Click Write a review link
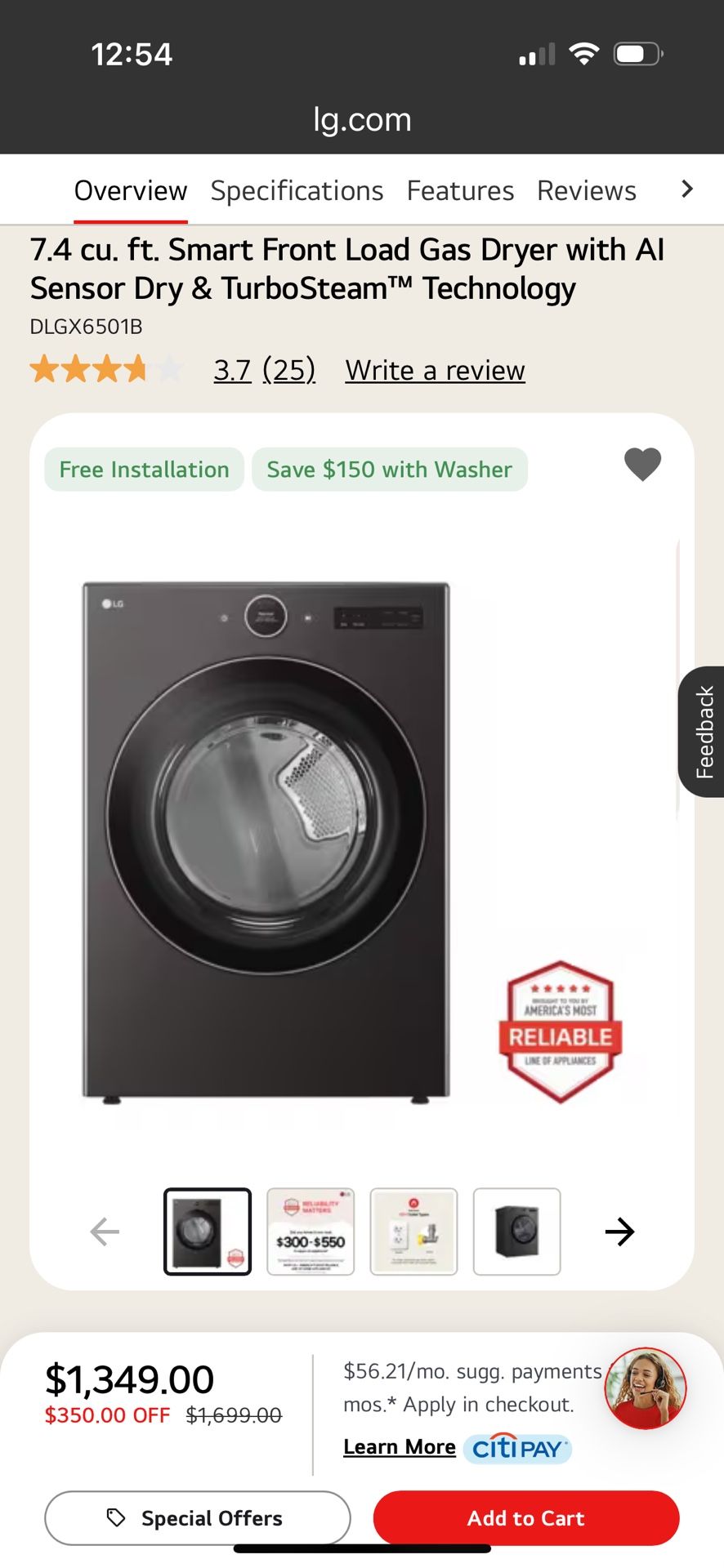The image size is (724, 1568). tap(435, 370)
